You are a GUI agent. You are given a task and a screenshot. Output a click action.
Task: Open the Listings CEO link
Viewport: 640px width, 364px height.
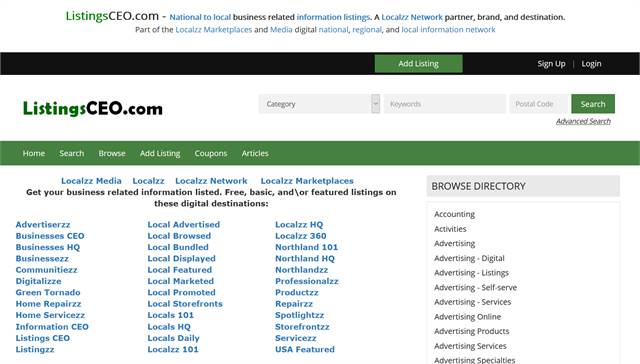[42, 338]
